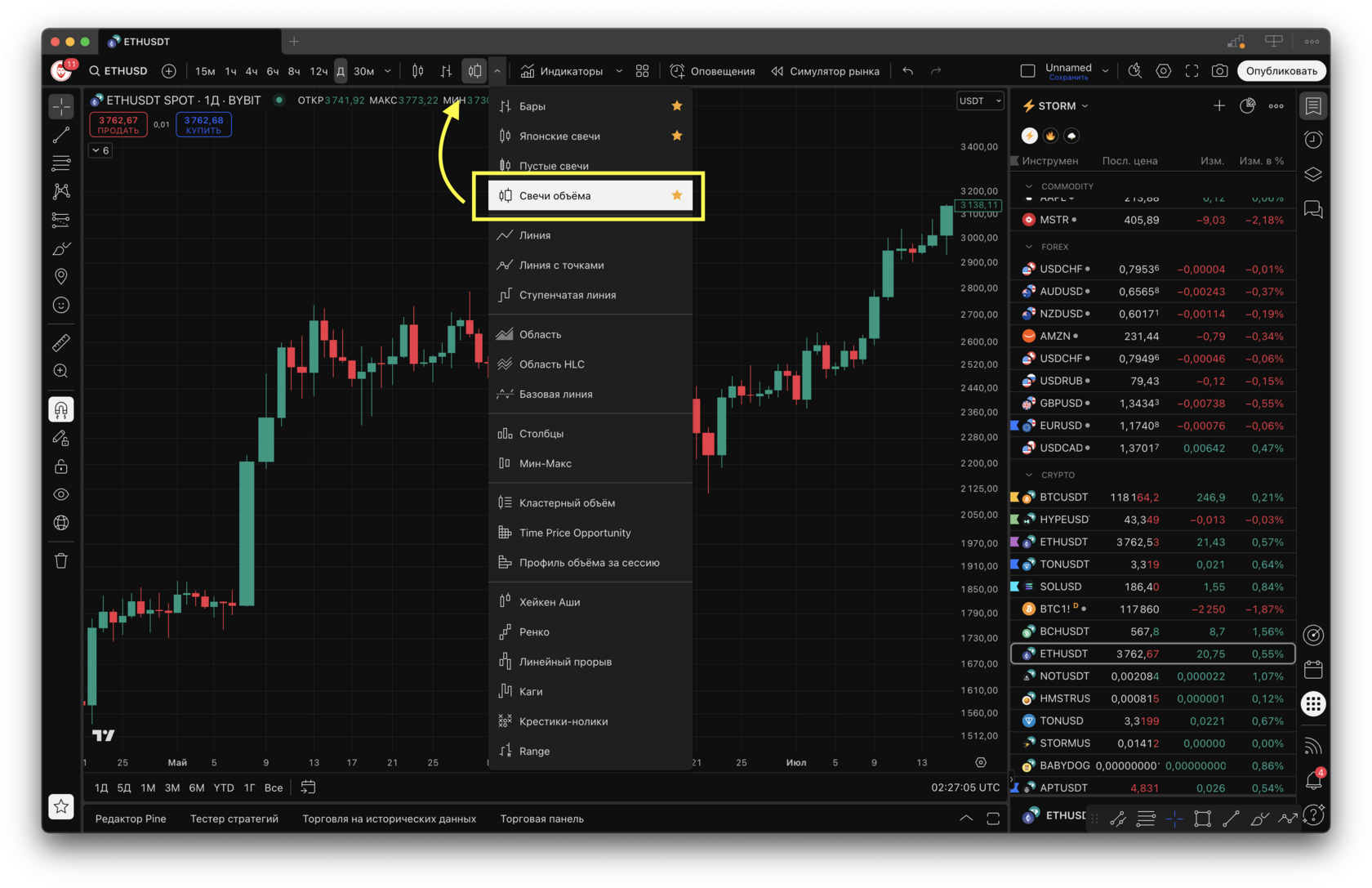
Task: Open the USDT currency dropdown
Action: pyautogui.click(x=980, y=100)
